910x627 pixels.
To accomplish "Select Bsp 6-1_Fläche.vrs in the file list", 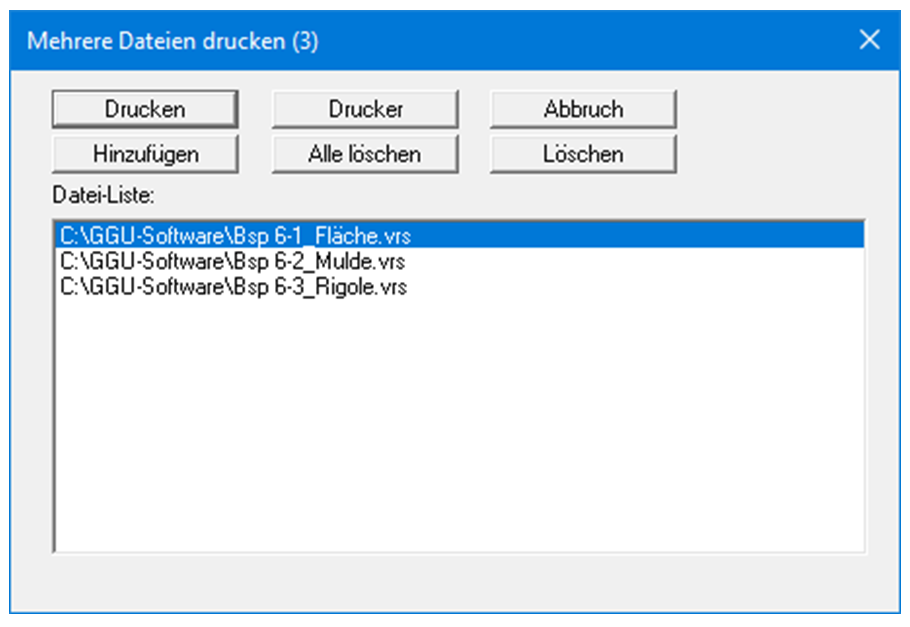I will (235, 237).
